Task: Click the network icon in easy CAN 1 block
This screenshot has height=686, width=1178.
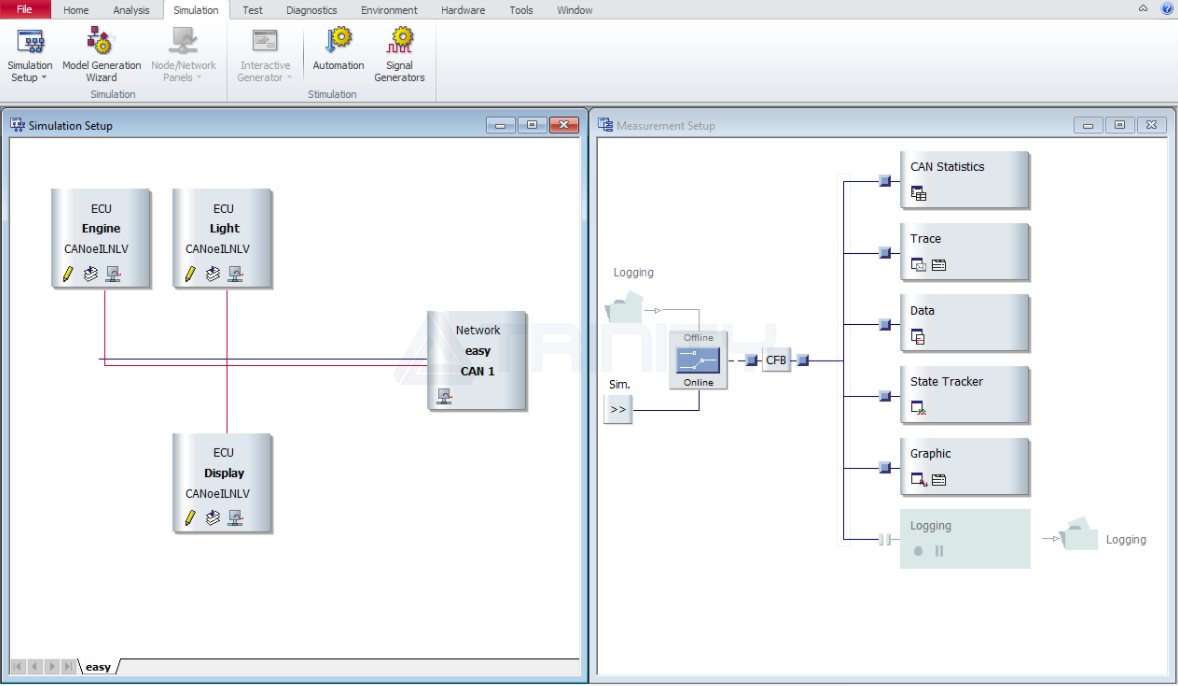Action: (x=444, y=398)
